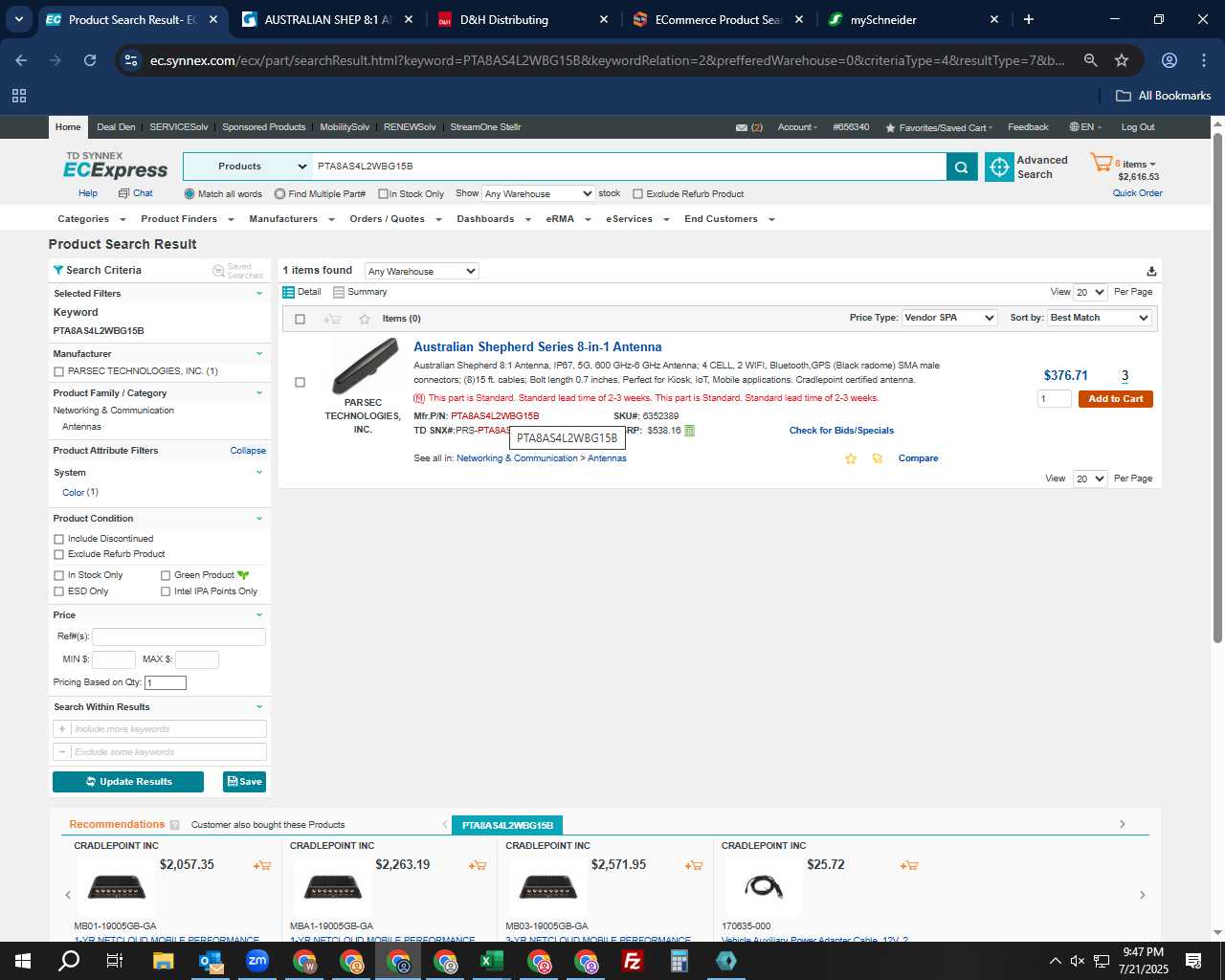This screenshot has height=980, width=1225.
Task: Show next recommendations with right arrow
Action: [x=1142, y=895]
